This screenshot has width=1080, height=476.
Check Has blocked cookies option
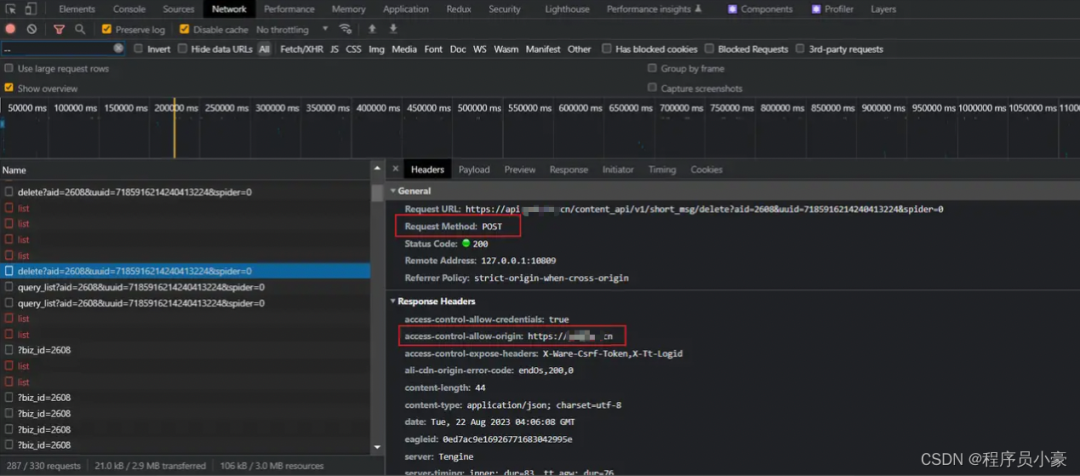click(607, 48)
